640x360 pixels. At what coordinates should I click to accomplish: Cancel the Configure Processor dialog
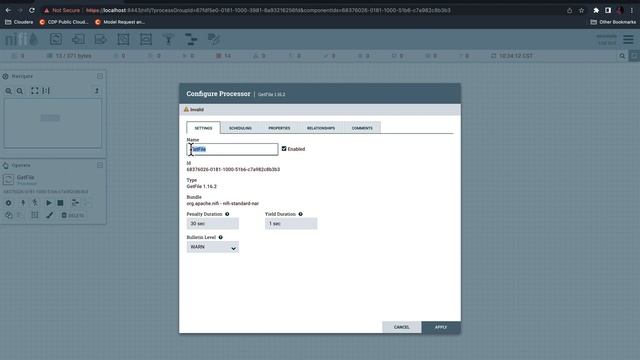click(402, 327)
